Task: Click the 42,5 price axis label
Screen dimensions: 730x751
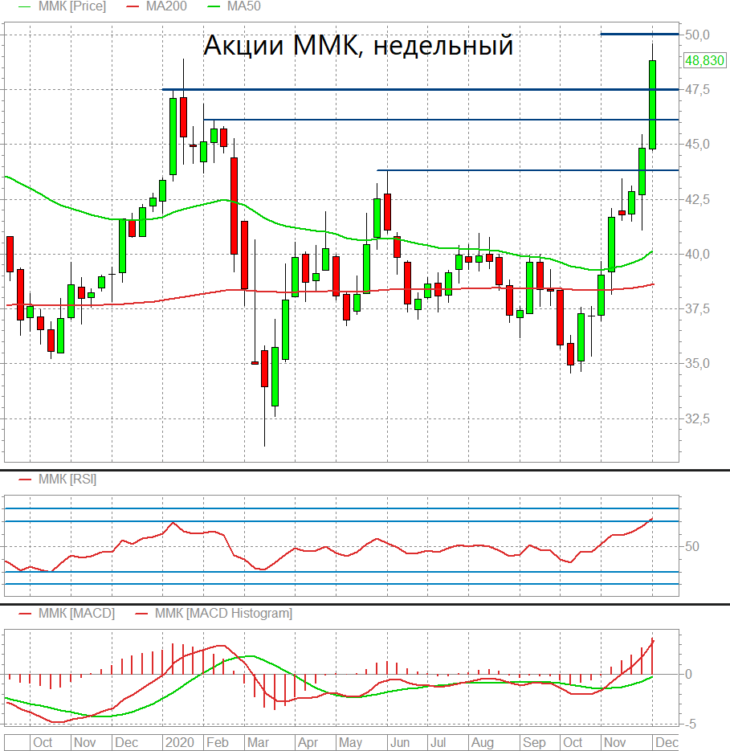Action: point(697,199)
